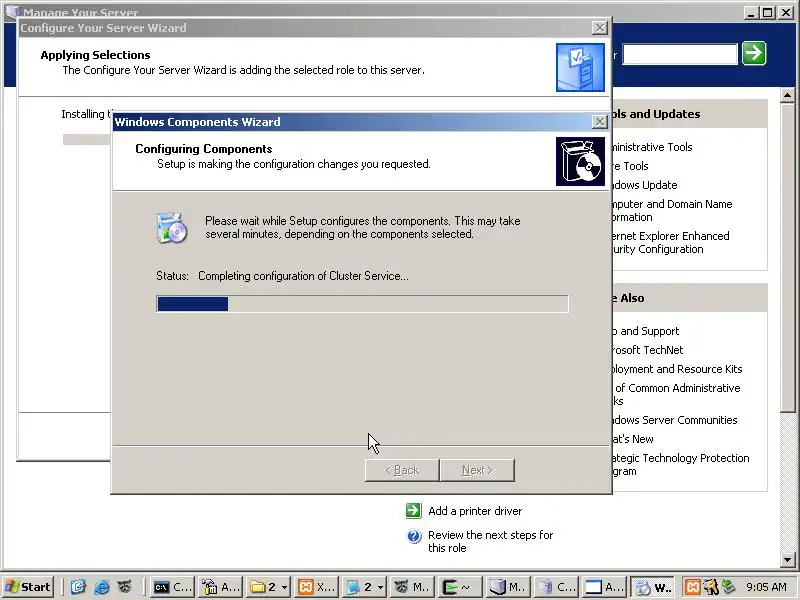This screenshot has width=800, height=600.
Task: Open Windows Server Communities link
Action: (x=675, y=420)
